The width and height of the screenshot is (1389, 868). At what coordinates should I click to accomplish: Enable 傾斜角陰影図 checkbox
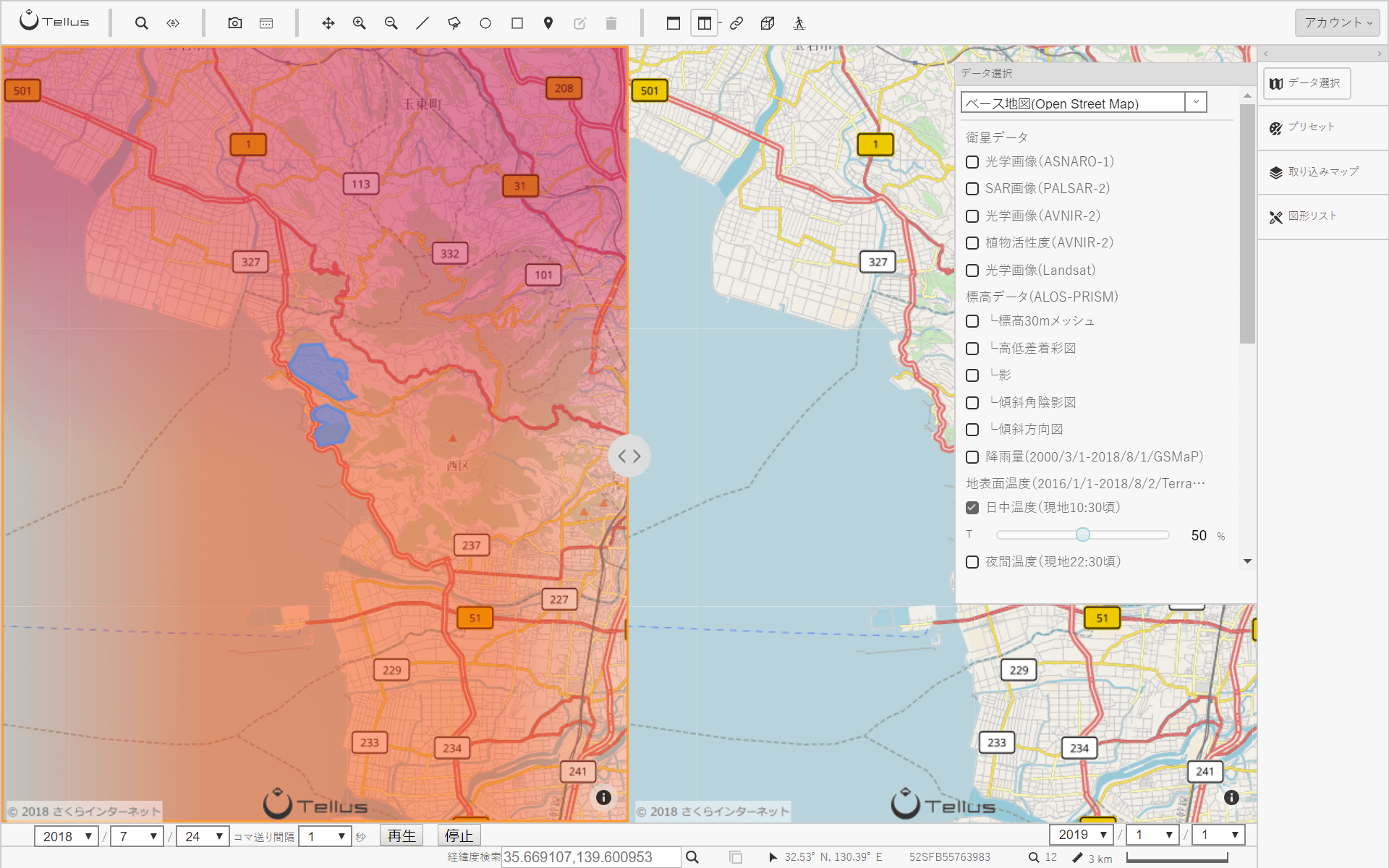pyautogui.click(x=972, y=403)
